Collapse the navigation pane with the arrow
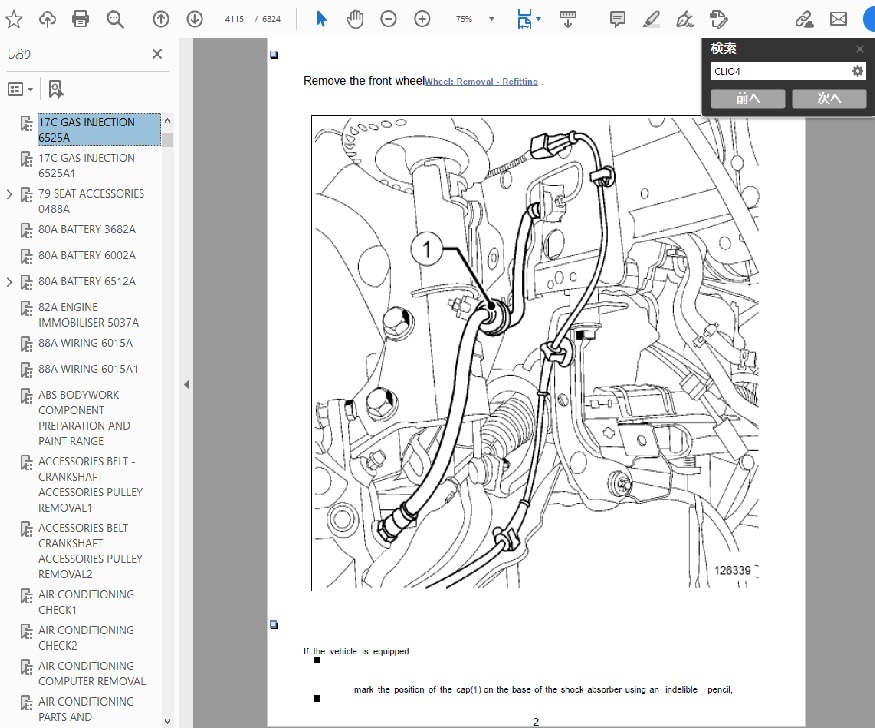The image size is (875, 728). [186, 384]
